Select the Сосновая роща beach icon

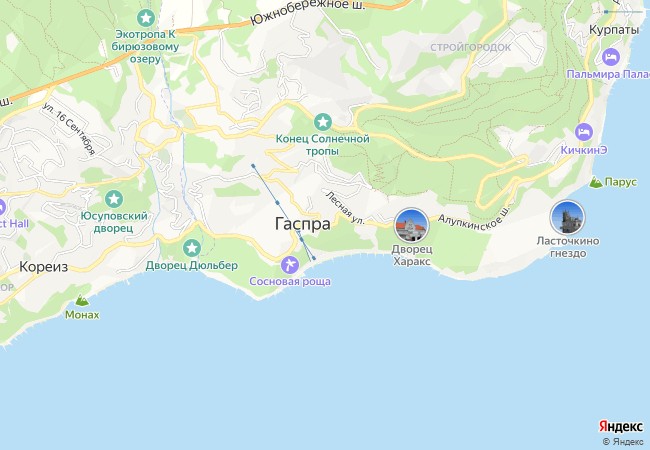coord(290,265)
